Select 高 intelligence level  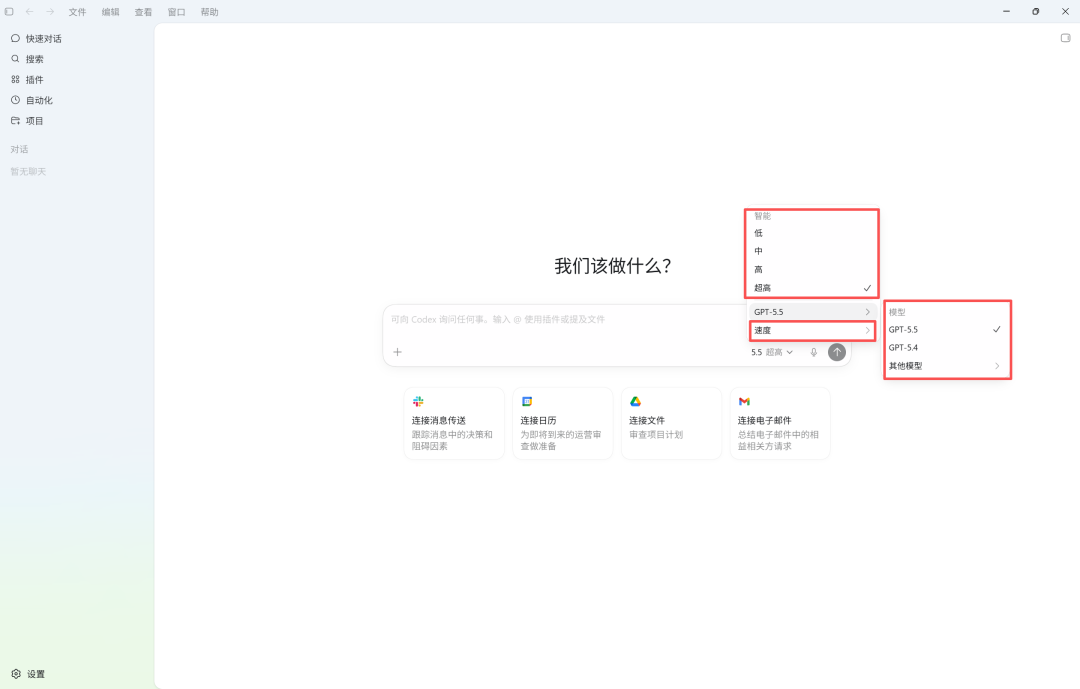point(812,269)
